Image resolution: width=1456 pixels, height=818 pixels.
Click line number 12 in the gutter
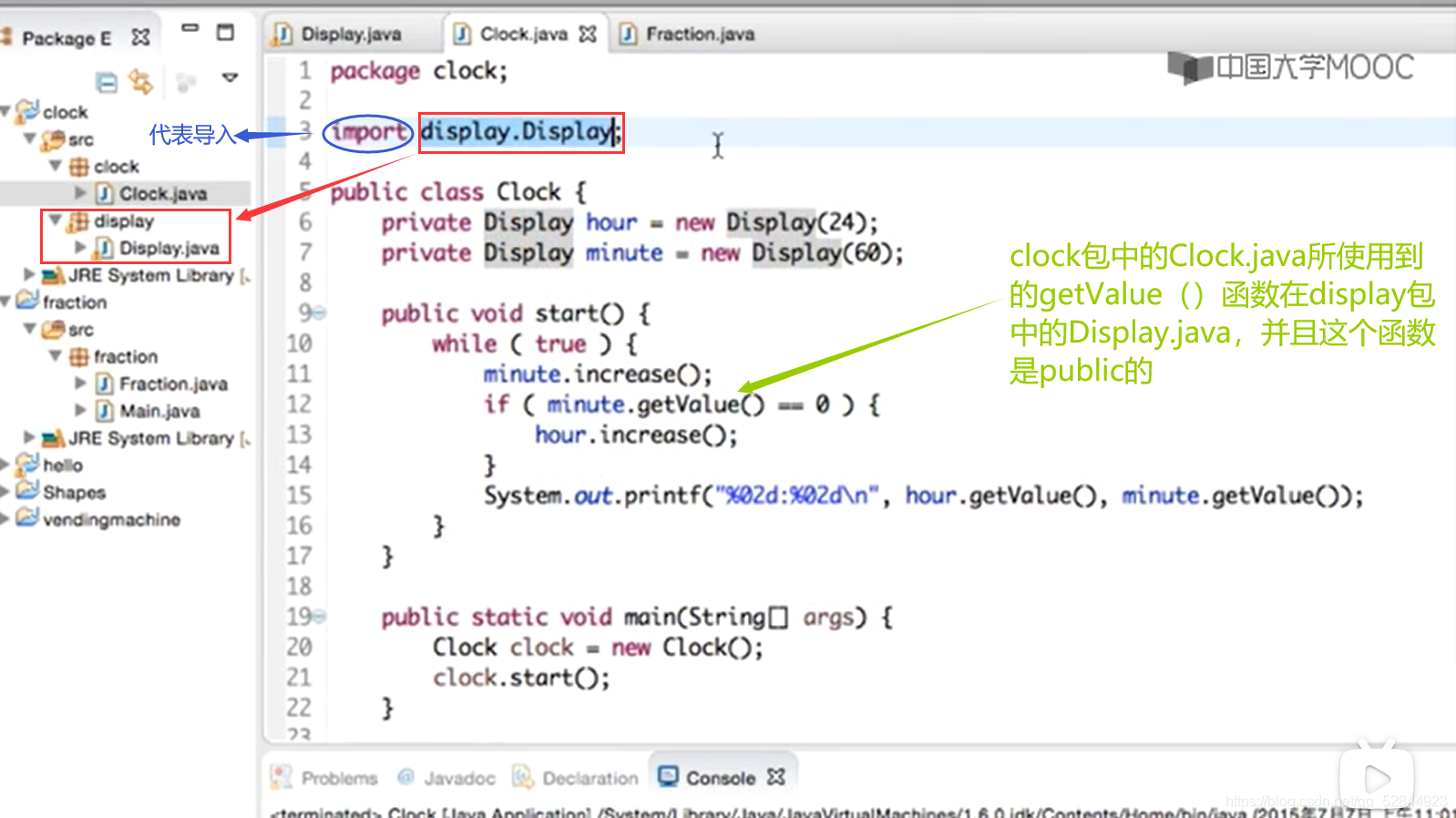(x=299, y=404)
